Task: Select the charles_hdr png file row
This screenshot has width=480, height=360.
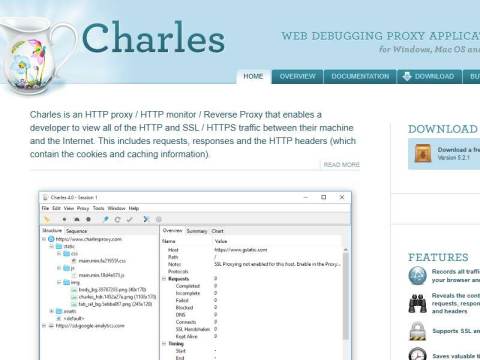Action: point(114,297)
